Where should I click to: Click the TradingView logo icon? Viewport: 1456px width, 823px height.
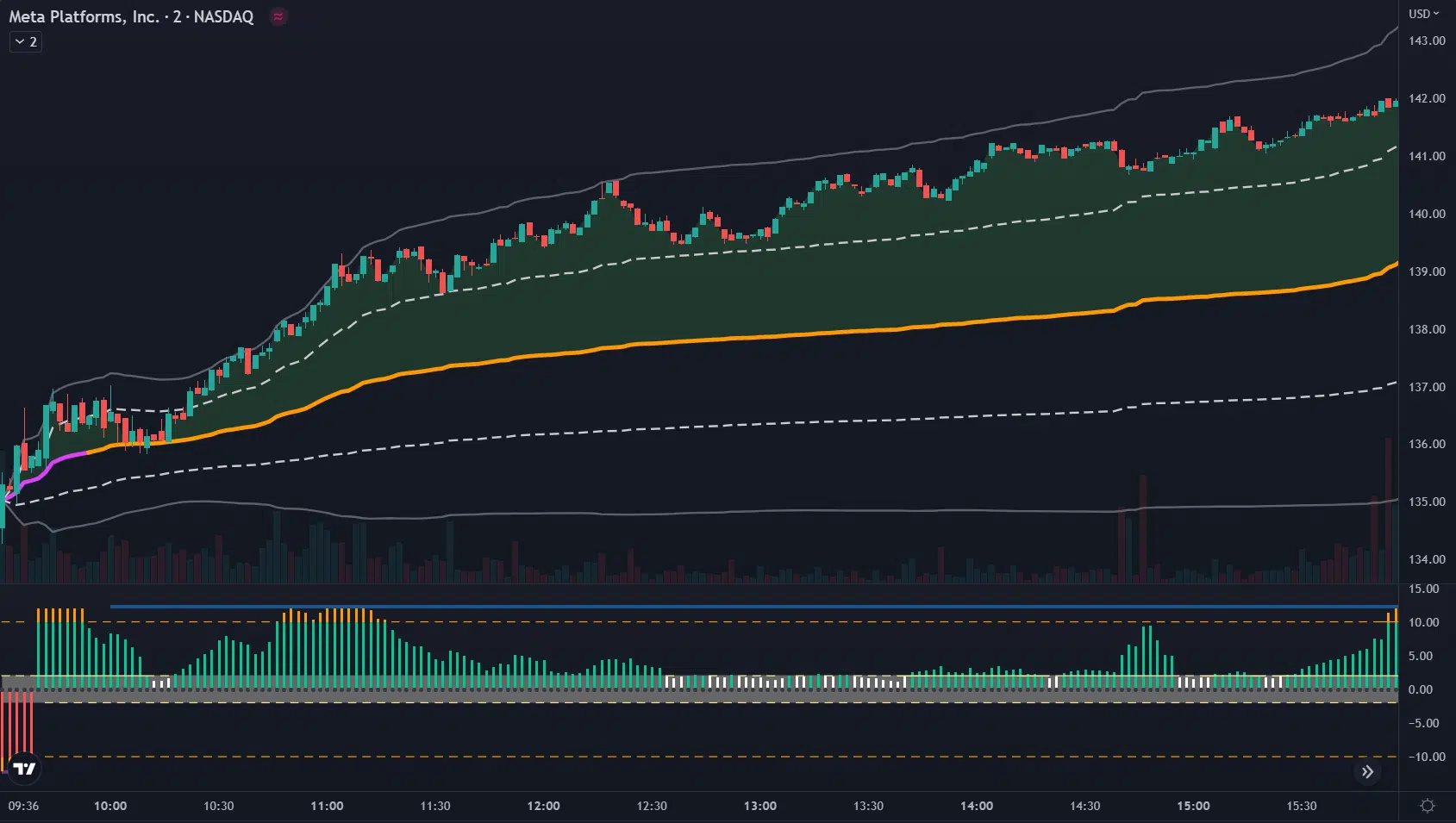24,769
